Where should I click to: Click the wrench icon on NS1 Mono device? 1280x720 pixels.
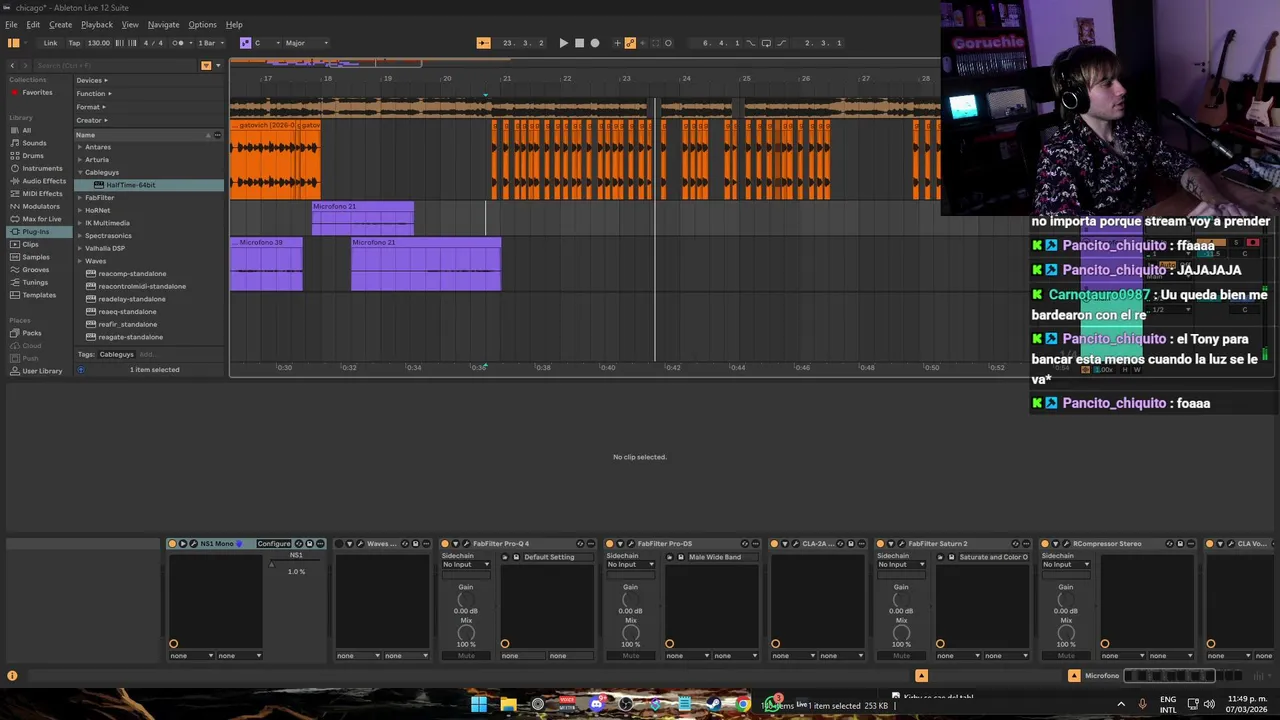[x=193, y=544]
